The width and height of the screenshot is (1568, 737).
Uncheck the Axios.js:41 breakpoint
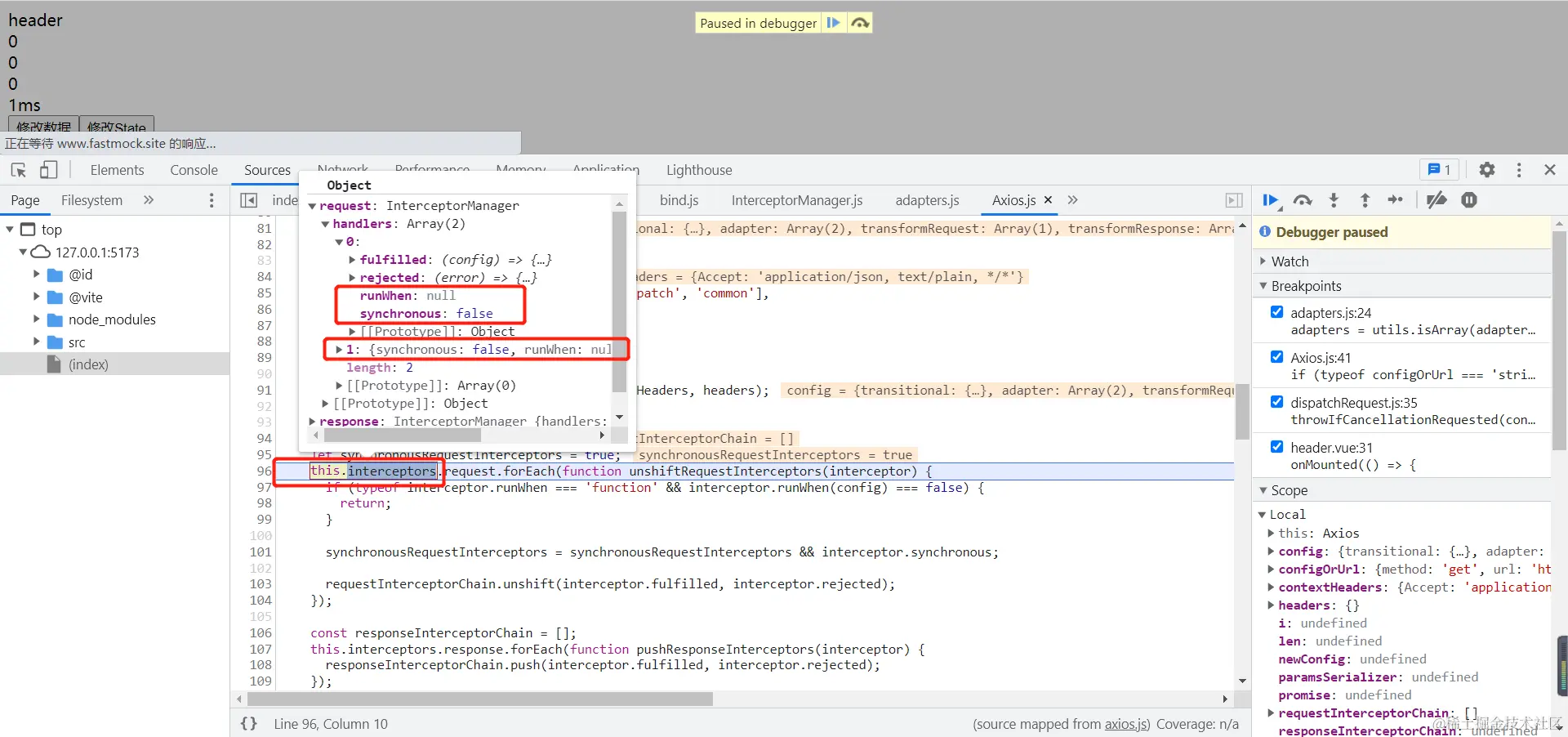tap(1276, 357)
